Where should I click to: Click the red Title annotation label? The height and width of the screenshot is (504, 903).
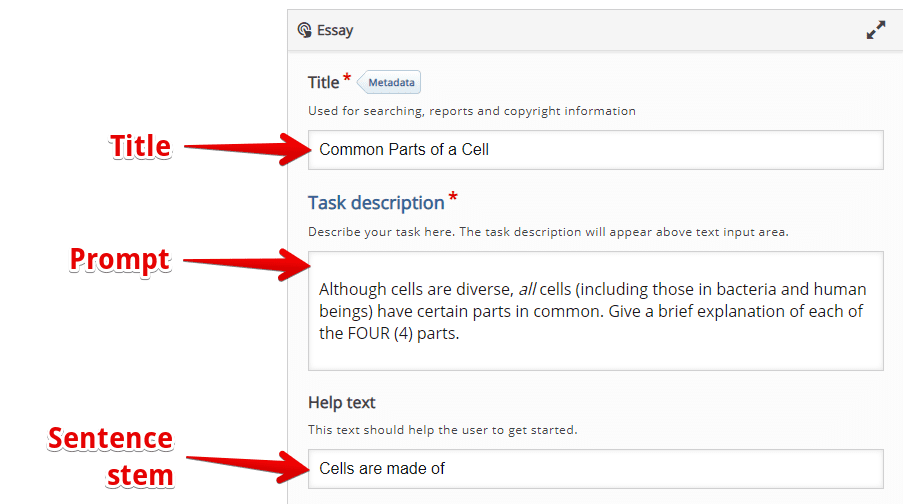click(141, 146)
